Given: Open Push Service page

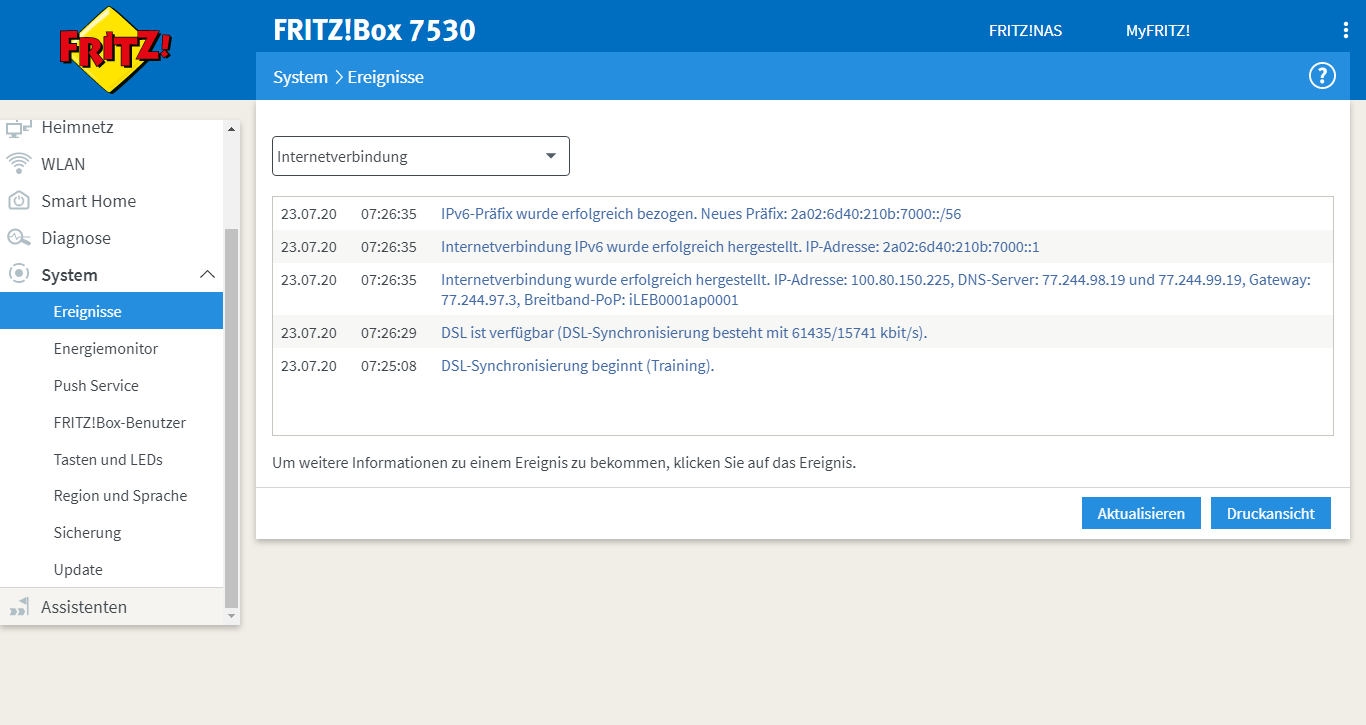Looking at the screenshot, I should 96,386.
